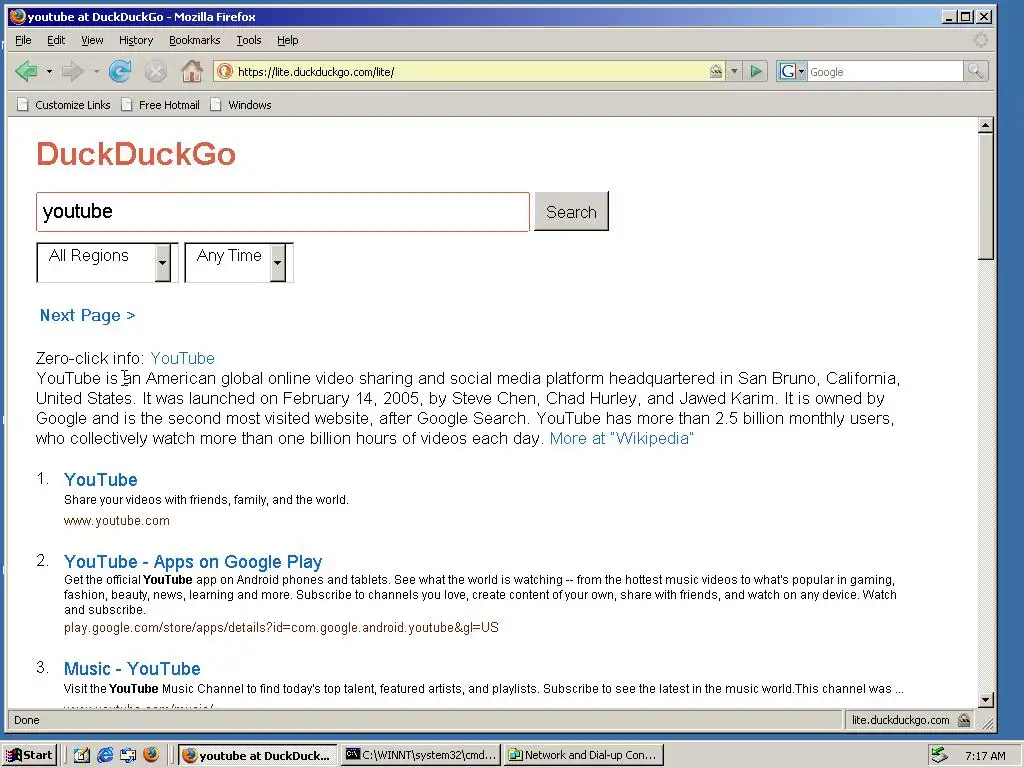The height and width of the screenshot is (768, 1024).
Task: Click the Start button
Action: (30, 756)
